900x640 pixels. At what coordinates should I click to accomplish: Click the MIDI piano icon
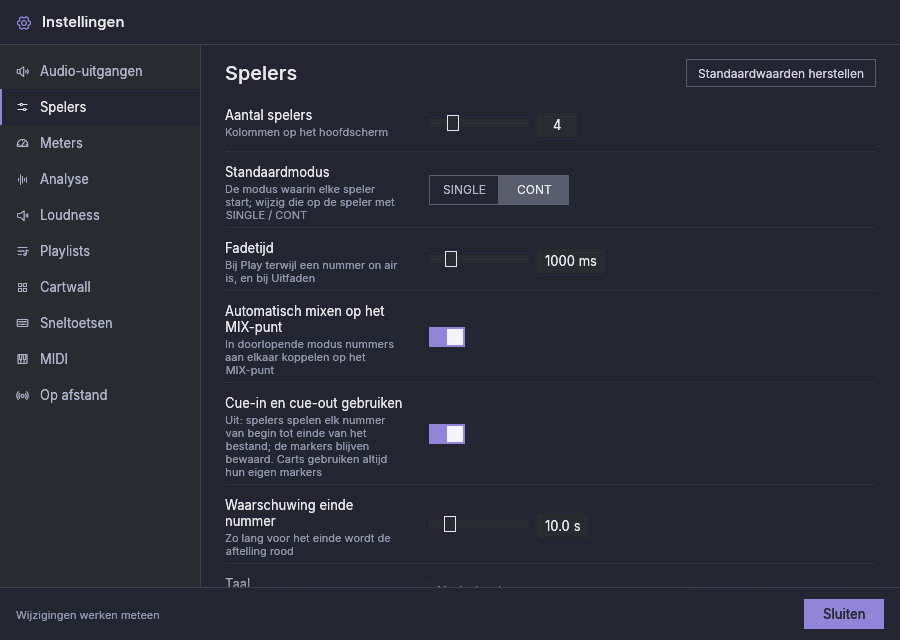point(22,359)
